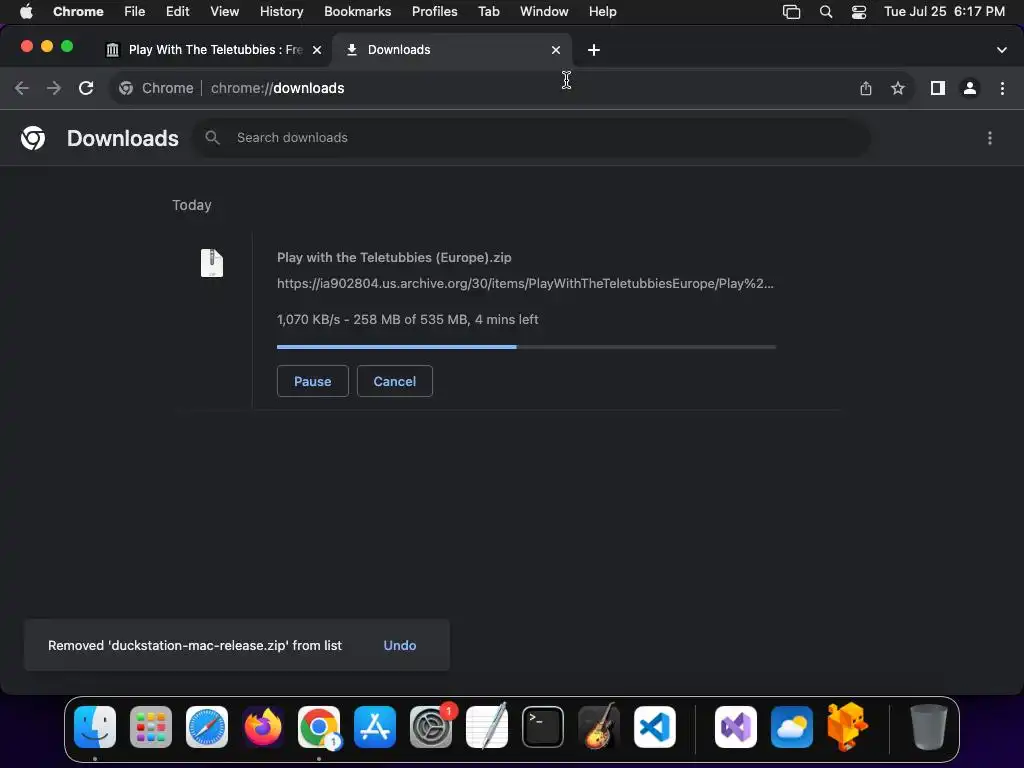1024x768 pixels.
Task: Launch DuckStation from the Dock
Action: coord(848,726)
